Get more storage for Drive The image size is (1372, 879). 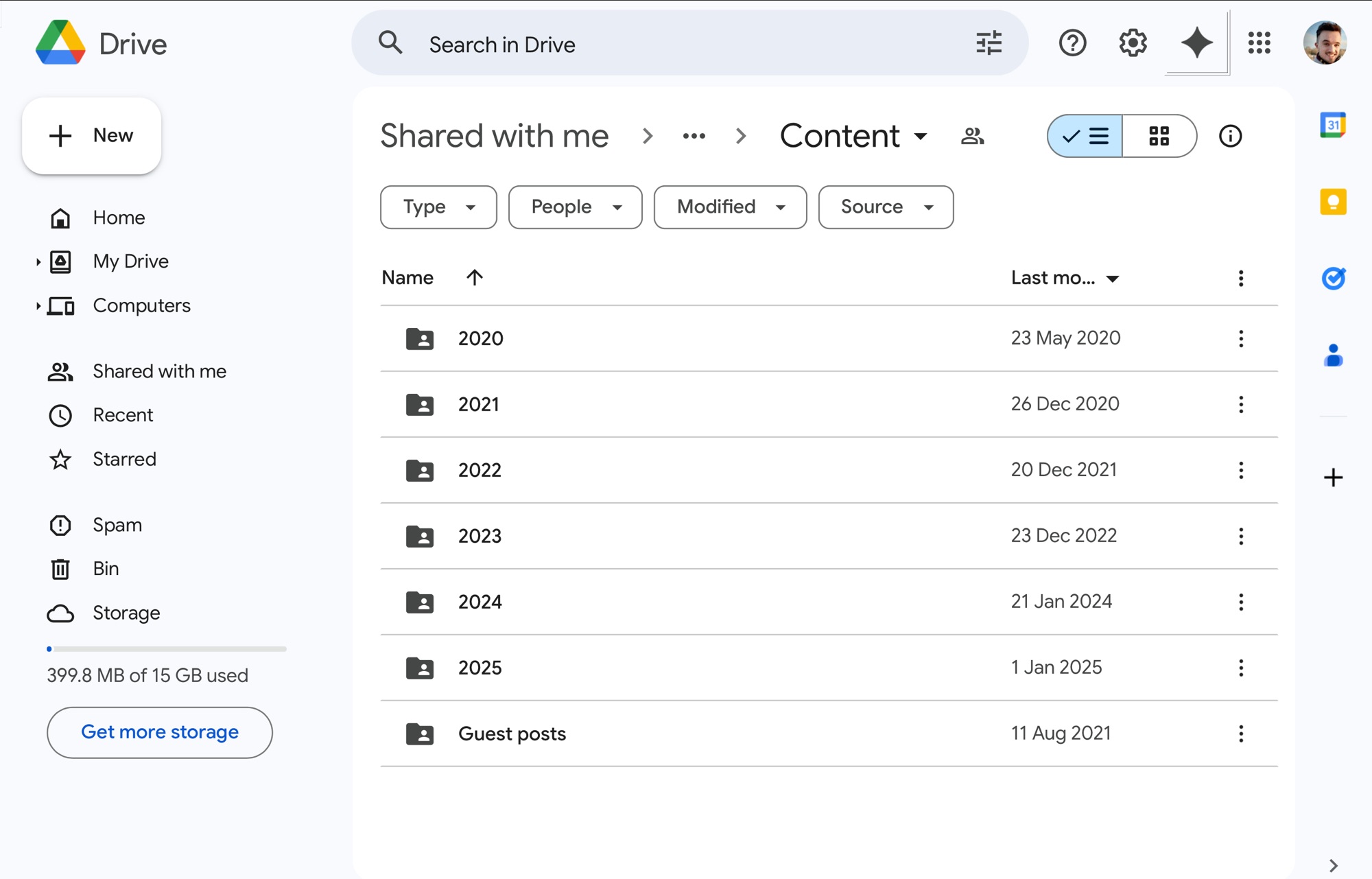[159, 732]
